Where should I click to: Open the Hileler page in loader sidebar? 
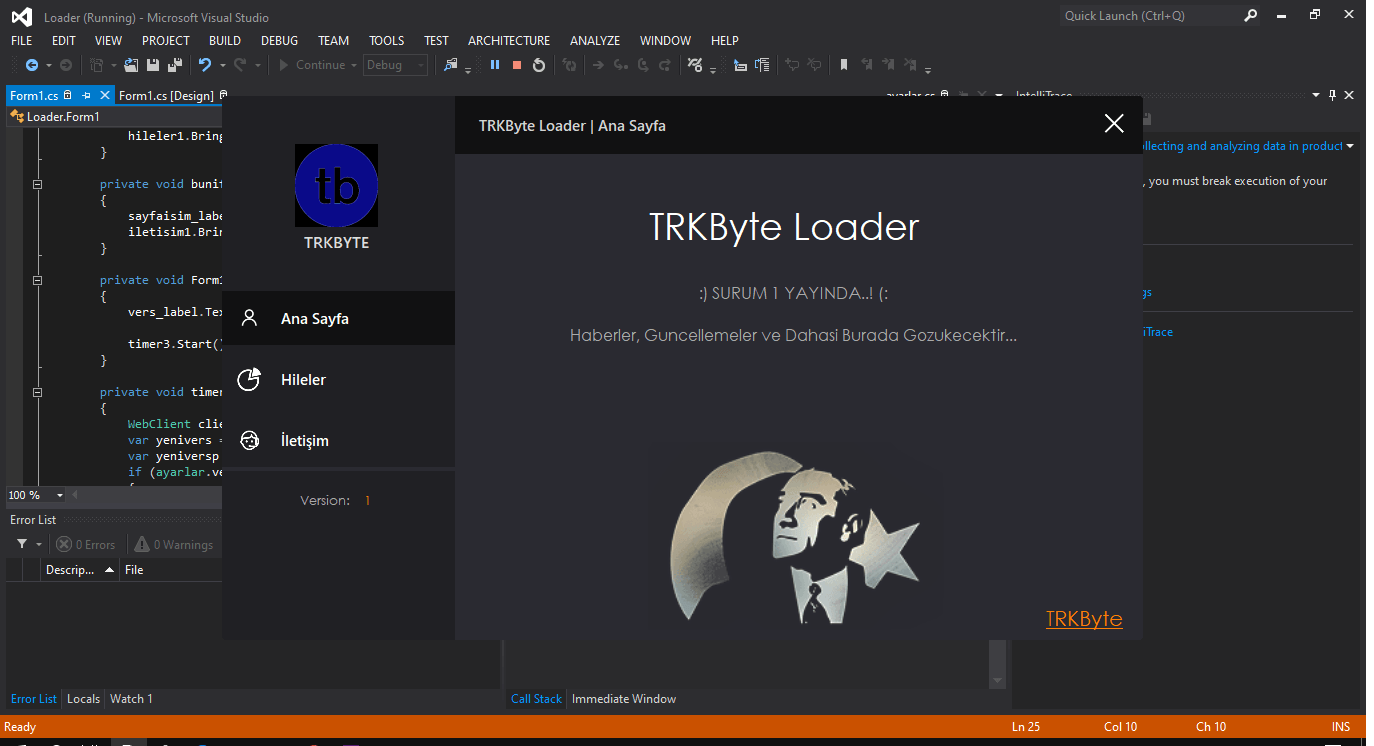point(339,380)
